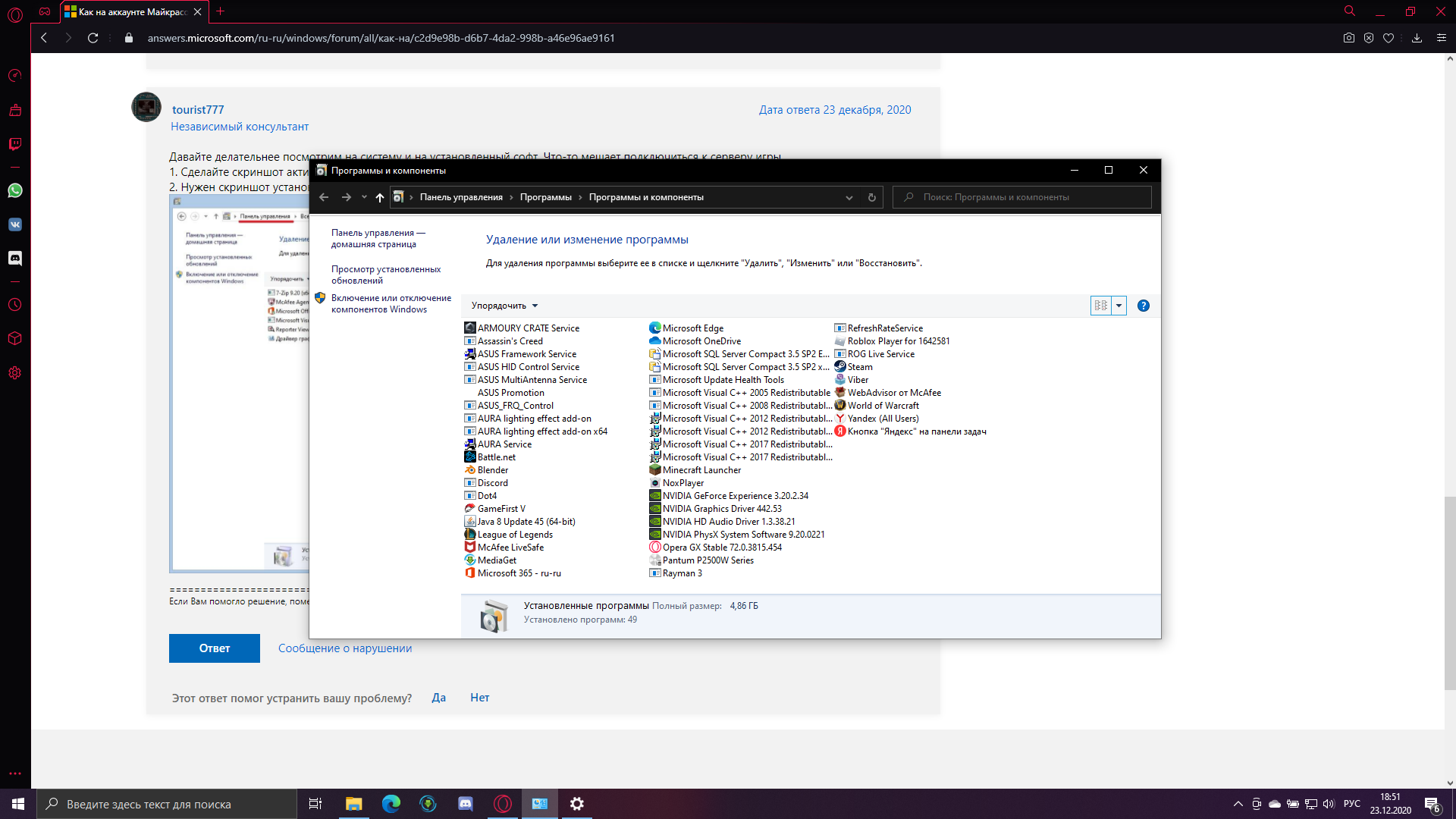The height and width of the screenshot is (819, 1456).
Task: Open tourist777 profile link
Action: 198,109
